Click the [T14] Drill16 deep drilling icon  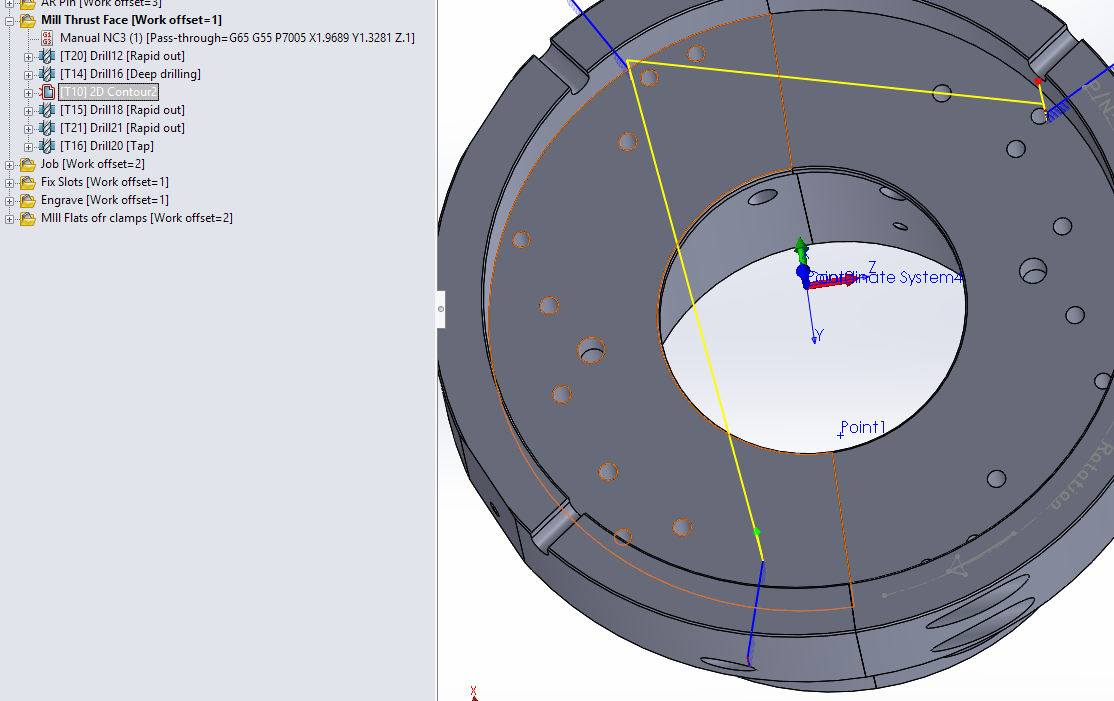tap(45, 73)
